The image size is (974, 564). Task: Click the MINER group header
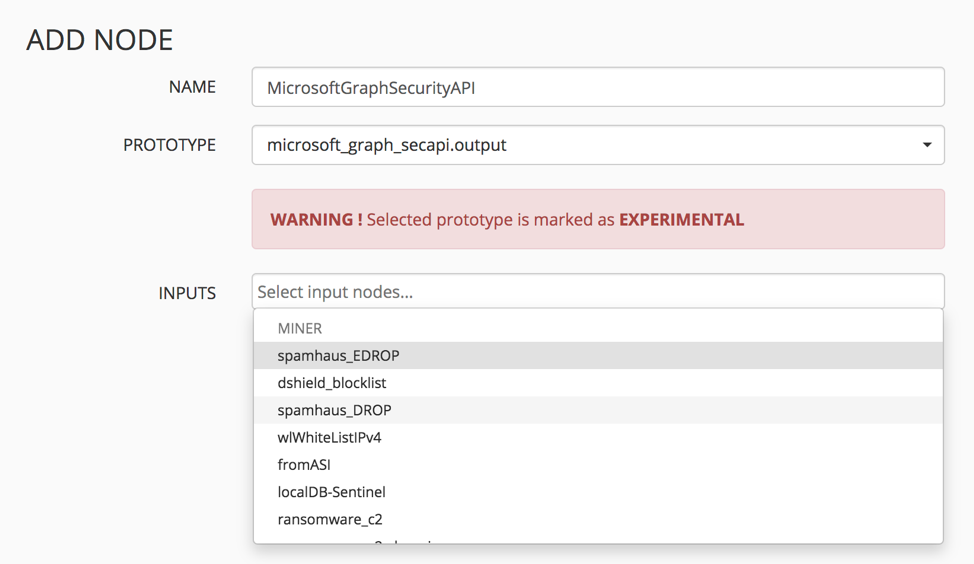[300, 328]
